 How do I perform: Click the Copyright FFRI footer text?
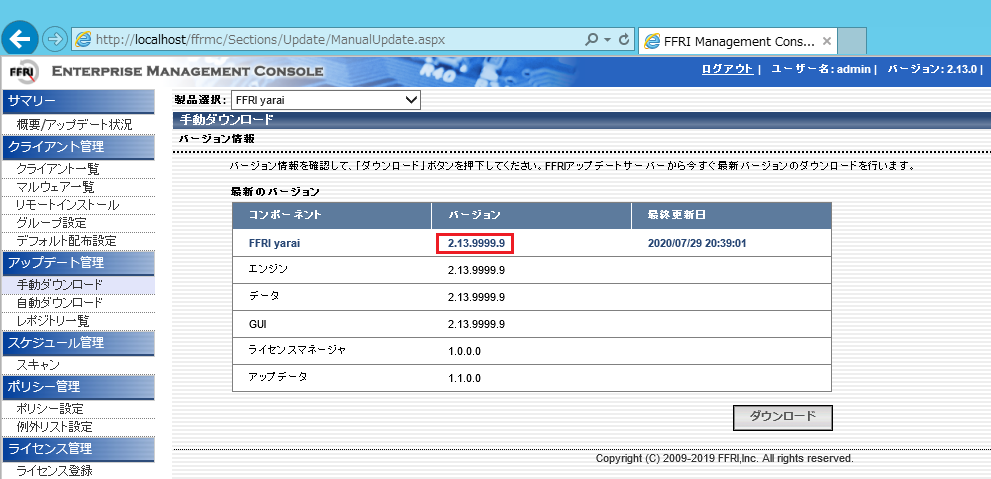724,458
